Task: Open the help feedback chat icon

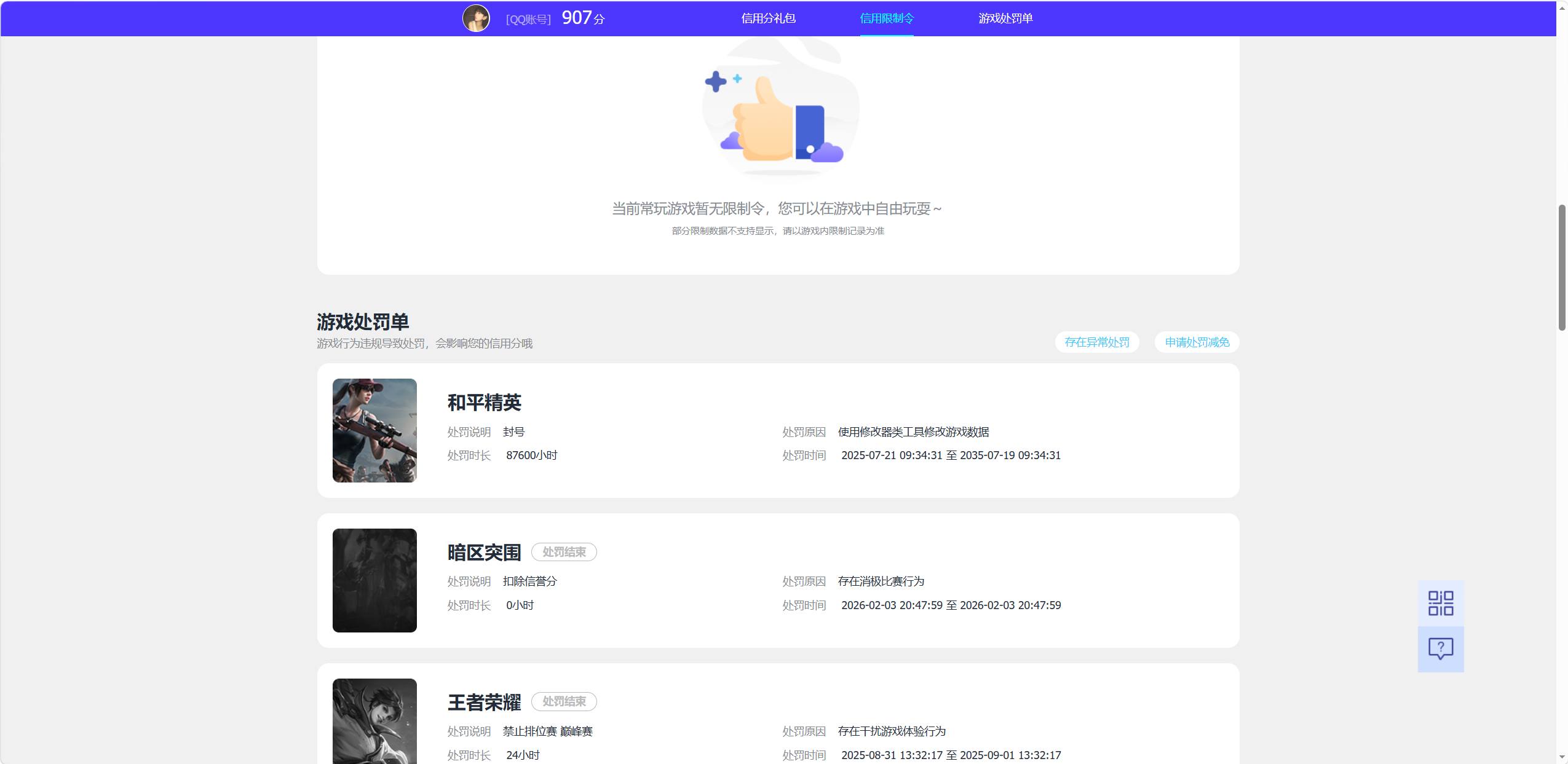Action: (1440, 649)
